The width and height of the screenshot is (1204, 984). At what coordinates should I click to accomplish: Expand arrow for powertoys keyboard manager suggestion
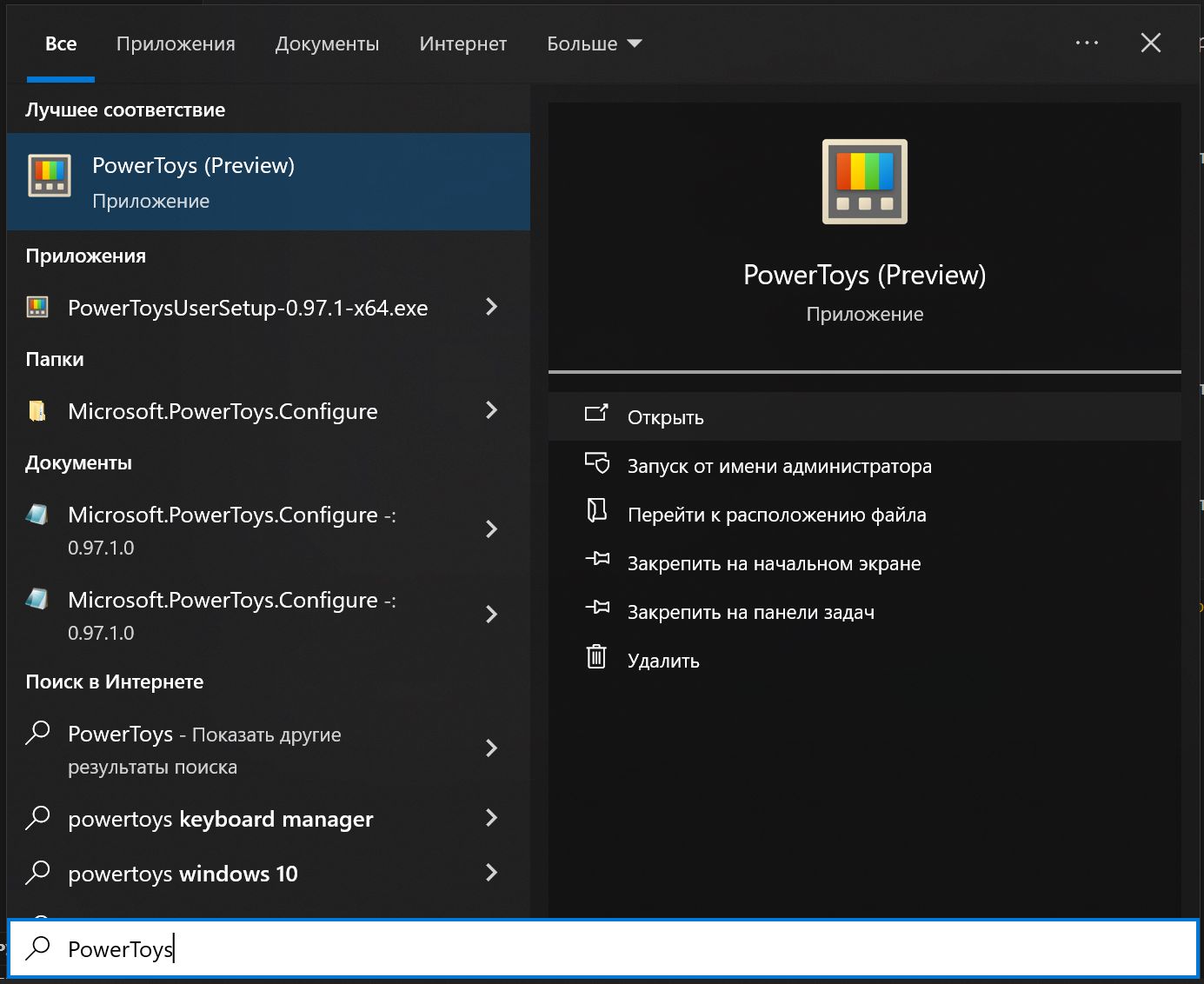[x=491, y=818]
